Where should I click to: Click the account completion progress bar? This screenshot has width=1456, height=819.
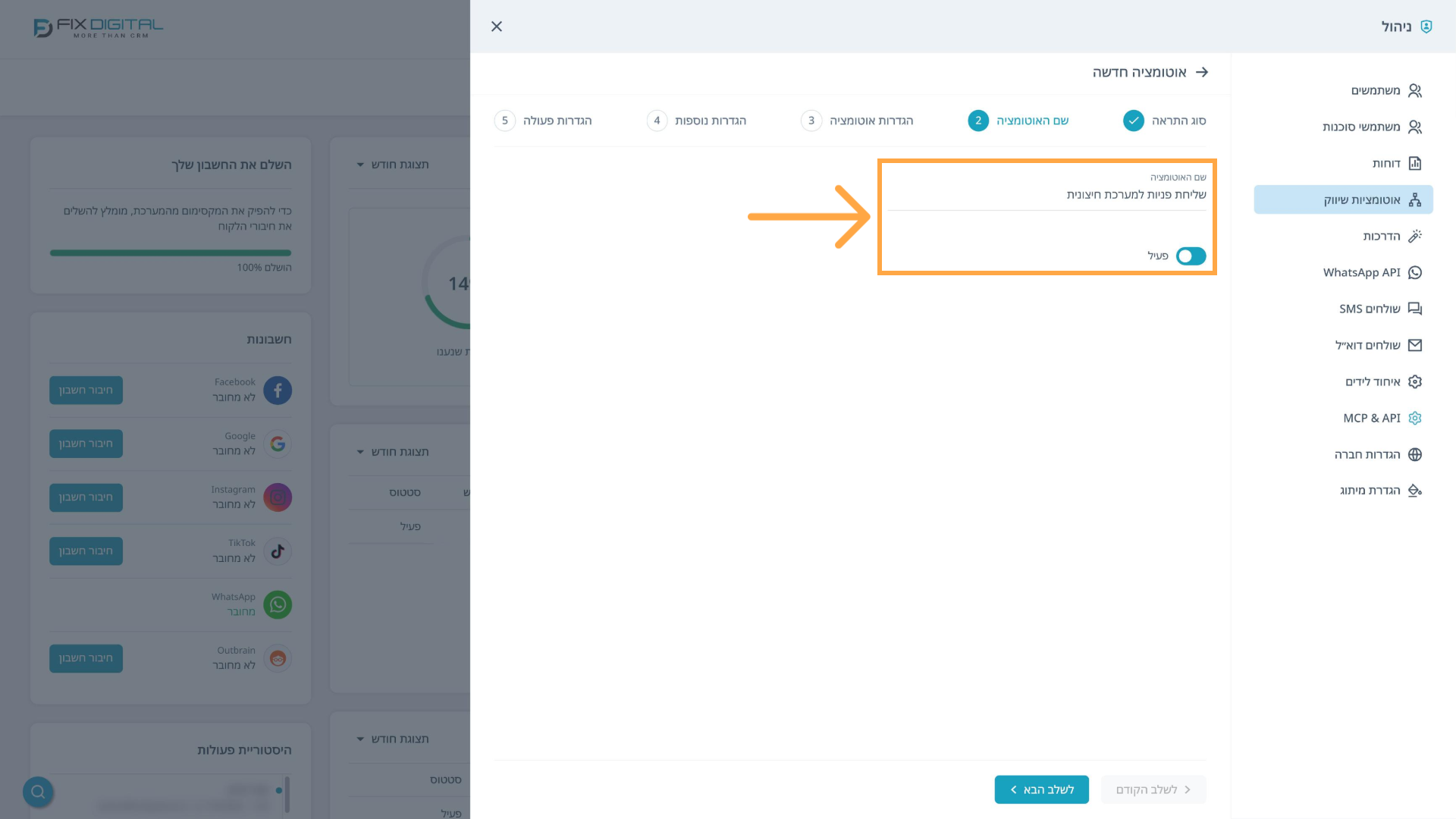click(x=171, y=253)
